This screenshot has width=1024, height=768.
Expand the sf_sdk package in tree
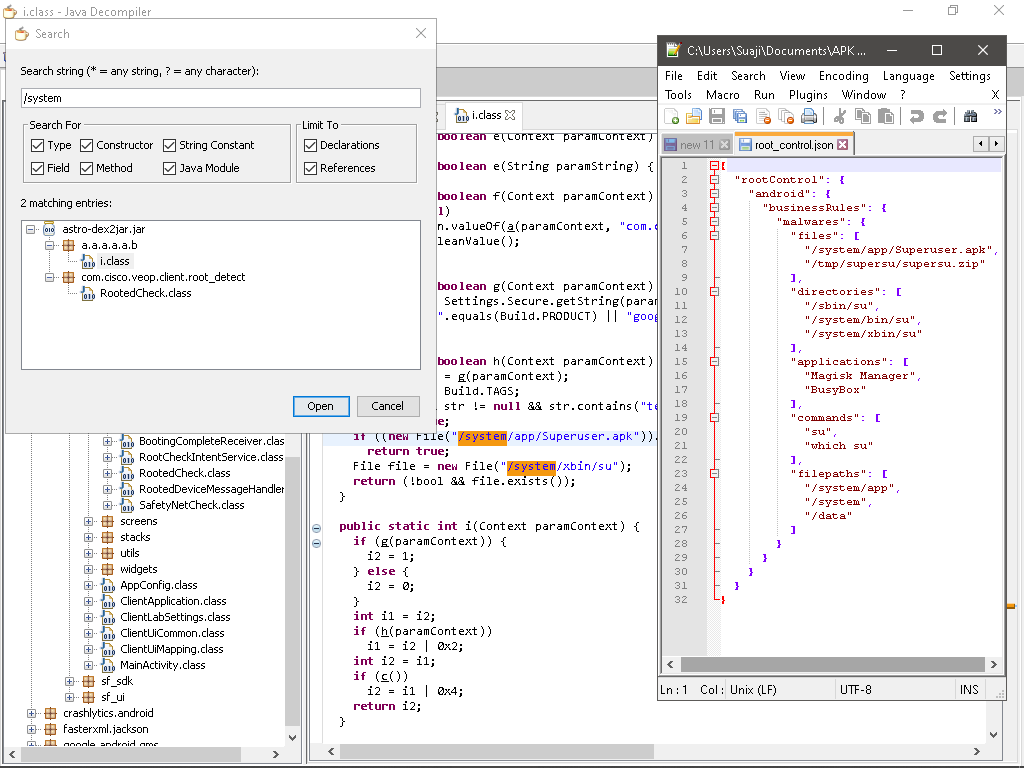tap(69, 681)
